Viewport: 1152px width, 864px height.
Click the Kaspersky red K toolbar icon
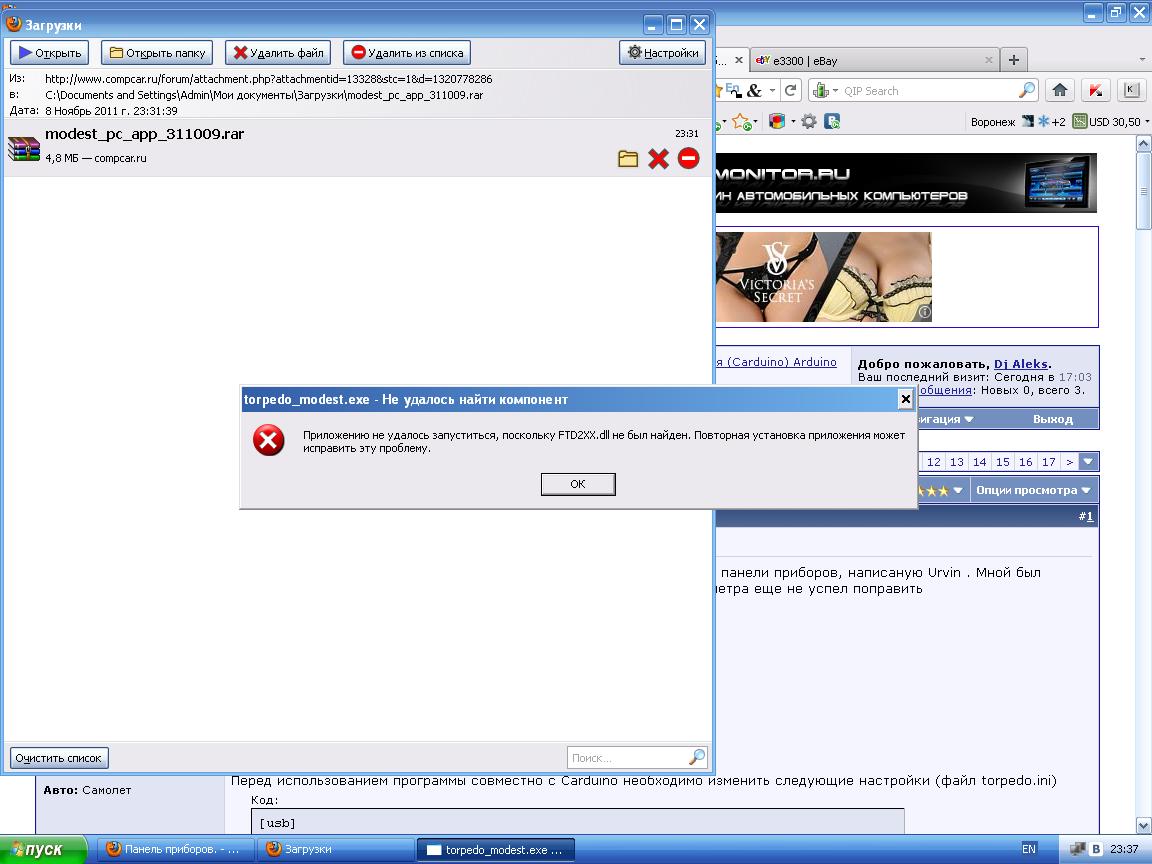1096,91
